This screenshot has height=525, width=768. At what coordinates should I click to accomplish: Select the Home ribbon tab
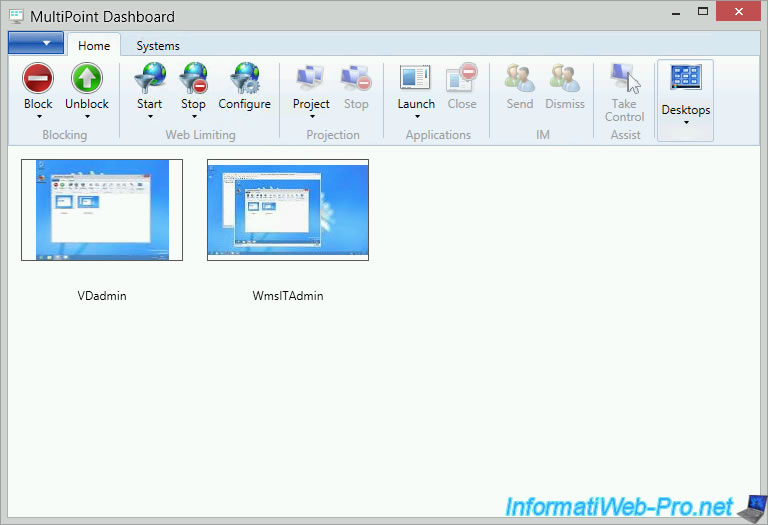pos(94,46)
